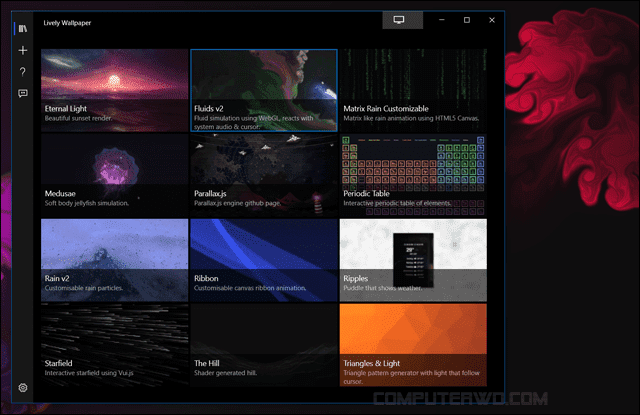The height and width of the screenshot is (415, 640).
Task: Maximize the Lively Wallpaper window
Action: (x=467, y=20)
